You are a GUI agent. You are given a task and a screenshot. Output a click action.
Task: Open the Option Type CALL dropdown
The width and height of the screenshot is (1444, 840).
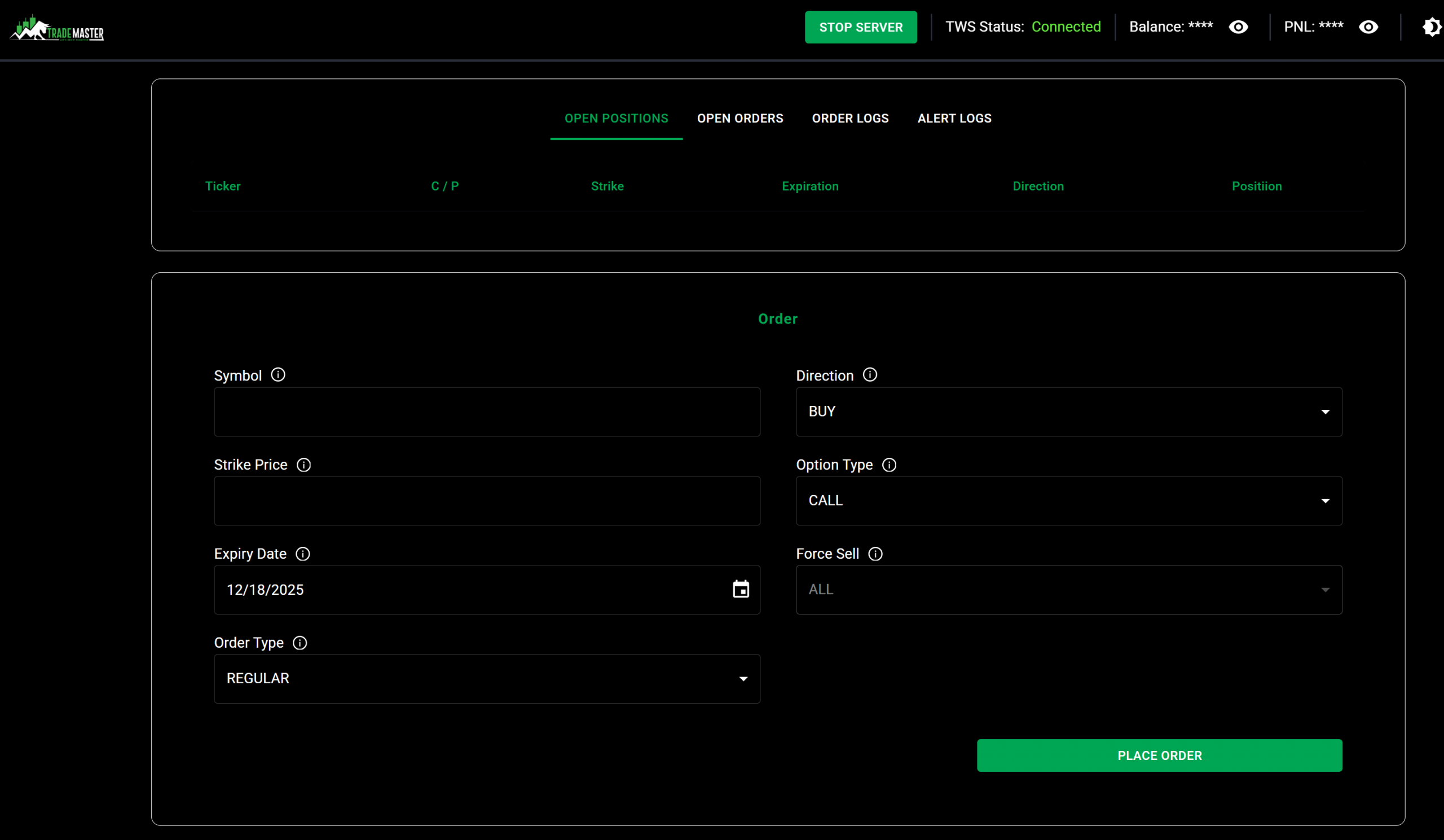[1069, 501]
